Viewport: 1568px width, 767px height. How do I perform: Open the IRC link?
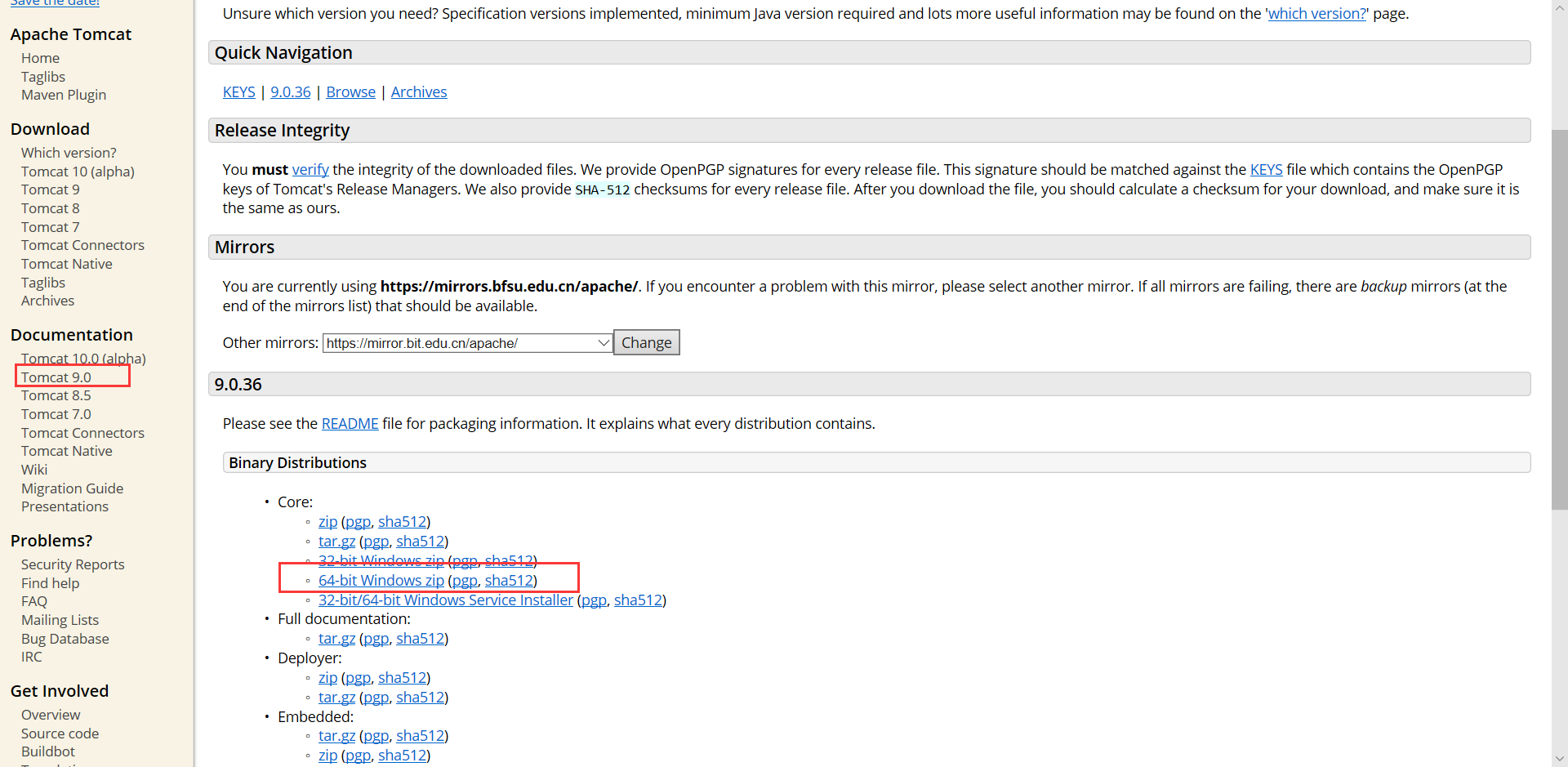point(31,657)
